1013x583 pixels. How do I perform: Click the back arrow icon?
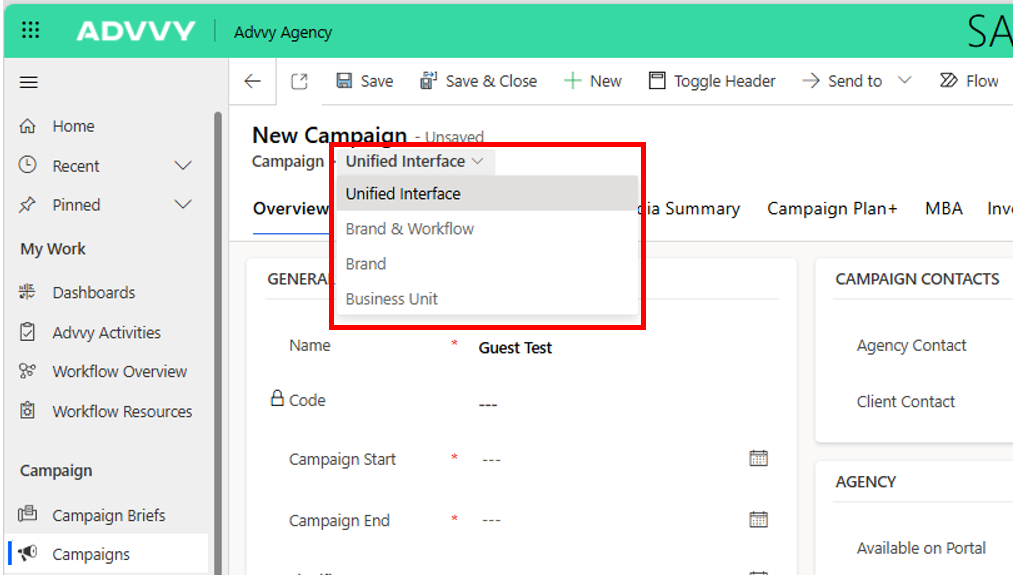click(253, 82)
